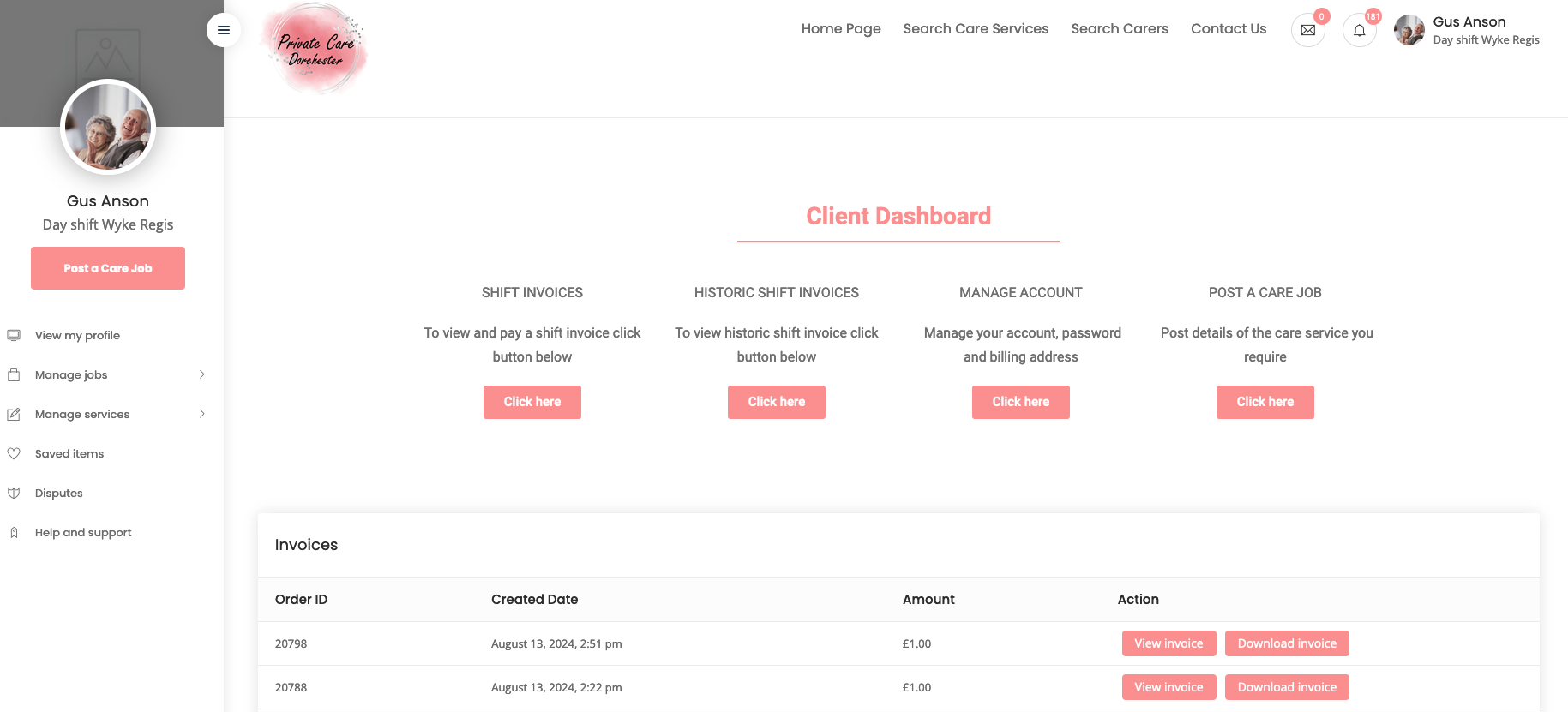Expand the Manage jobs submenu chevron
Viewport: 1568px width, 712px height.
pyautogui.click(x=202, y=374)
